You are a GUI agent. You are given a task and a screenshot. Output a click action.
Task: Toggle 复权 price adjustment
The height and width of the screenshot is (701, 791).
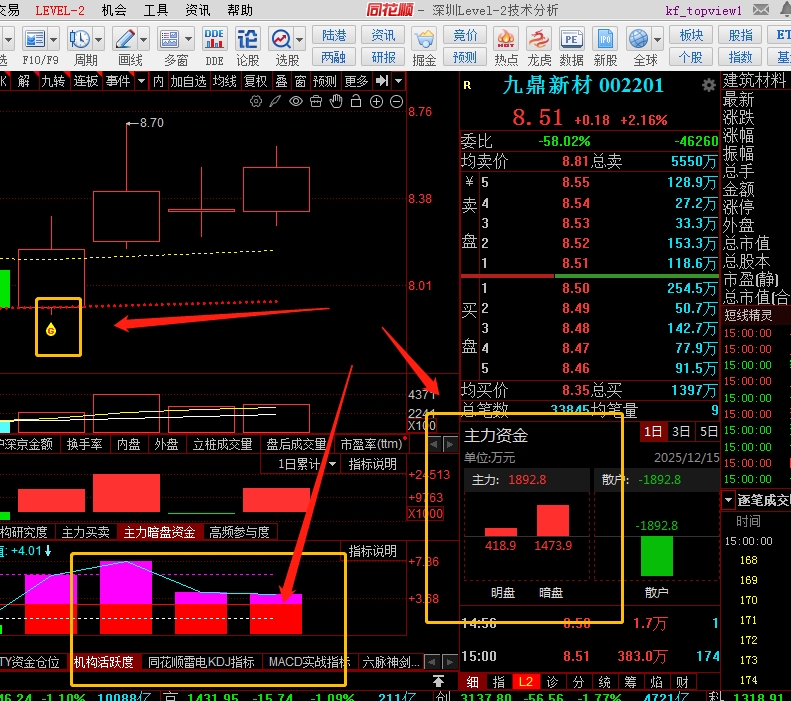(x=255, y=81)
